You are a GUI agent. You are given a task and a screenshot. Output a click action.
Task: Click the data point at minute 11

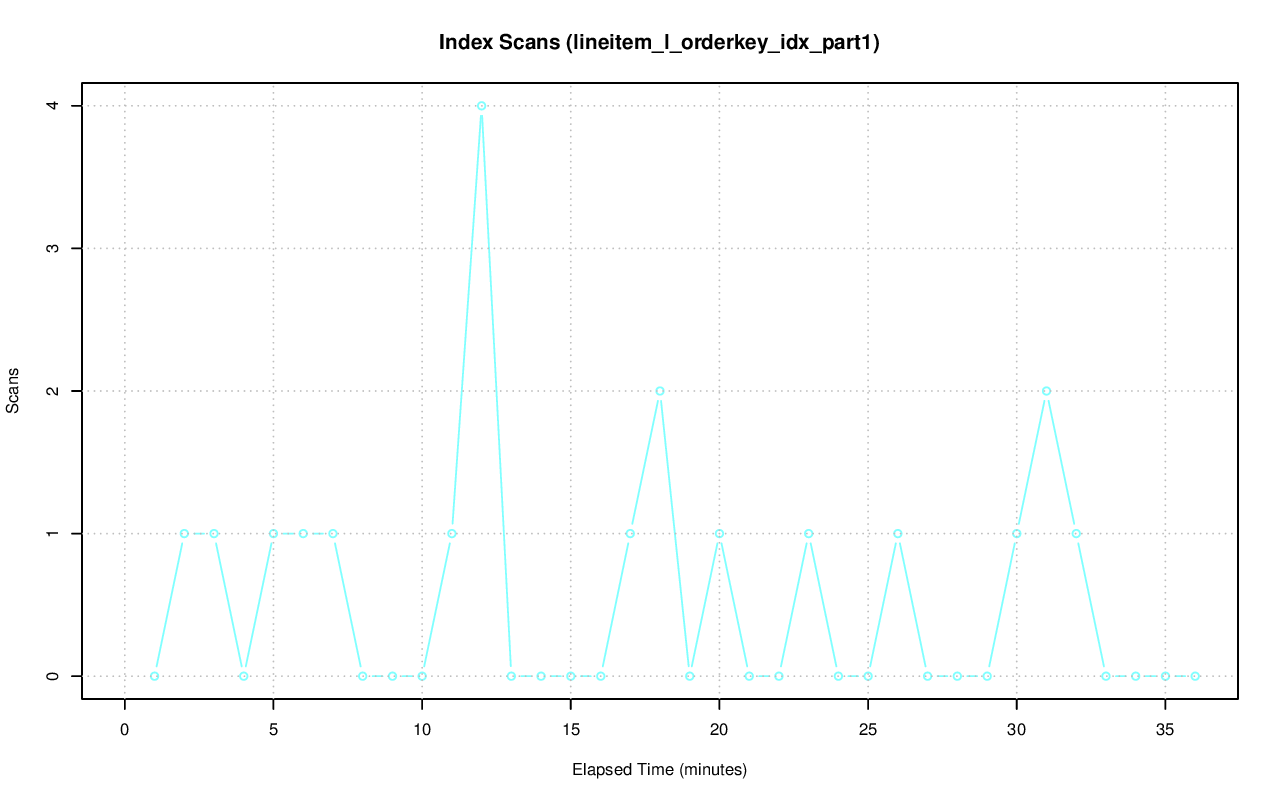[x=452, y=533]
